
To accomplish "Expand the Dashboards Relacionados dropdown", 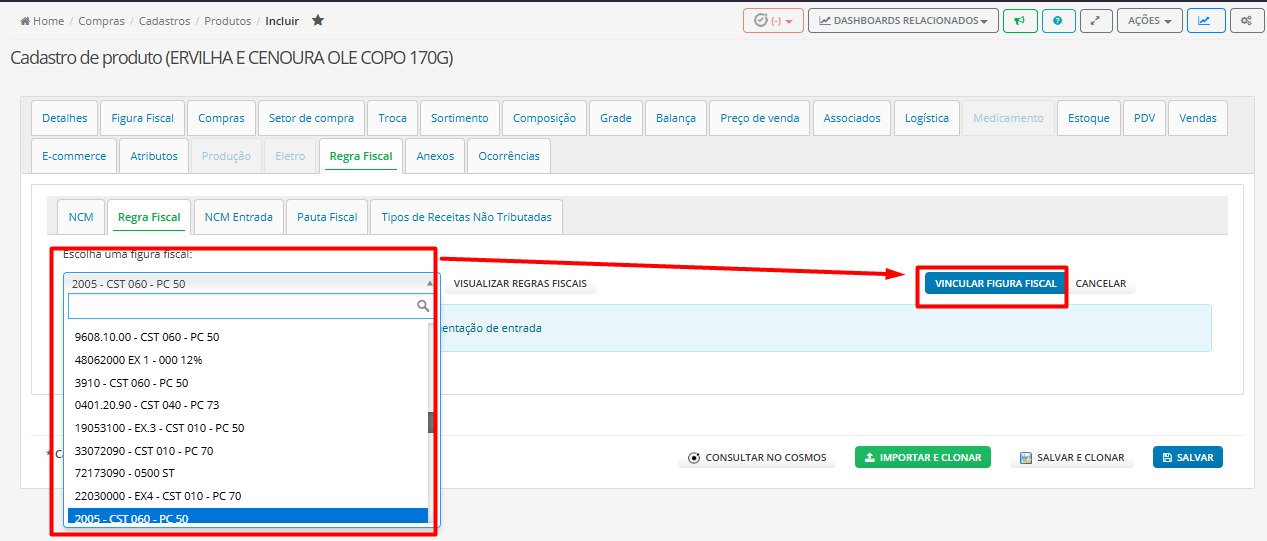I will (x=902, y=21).
